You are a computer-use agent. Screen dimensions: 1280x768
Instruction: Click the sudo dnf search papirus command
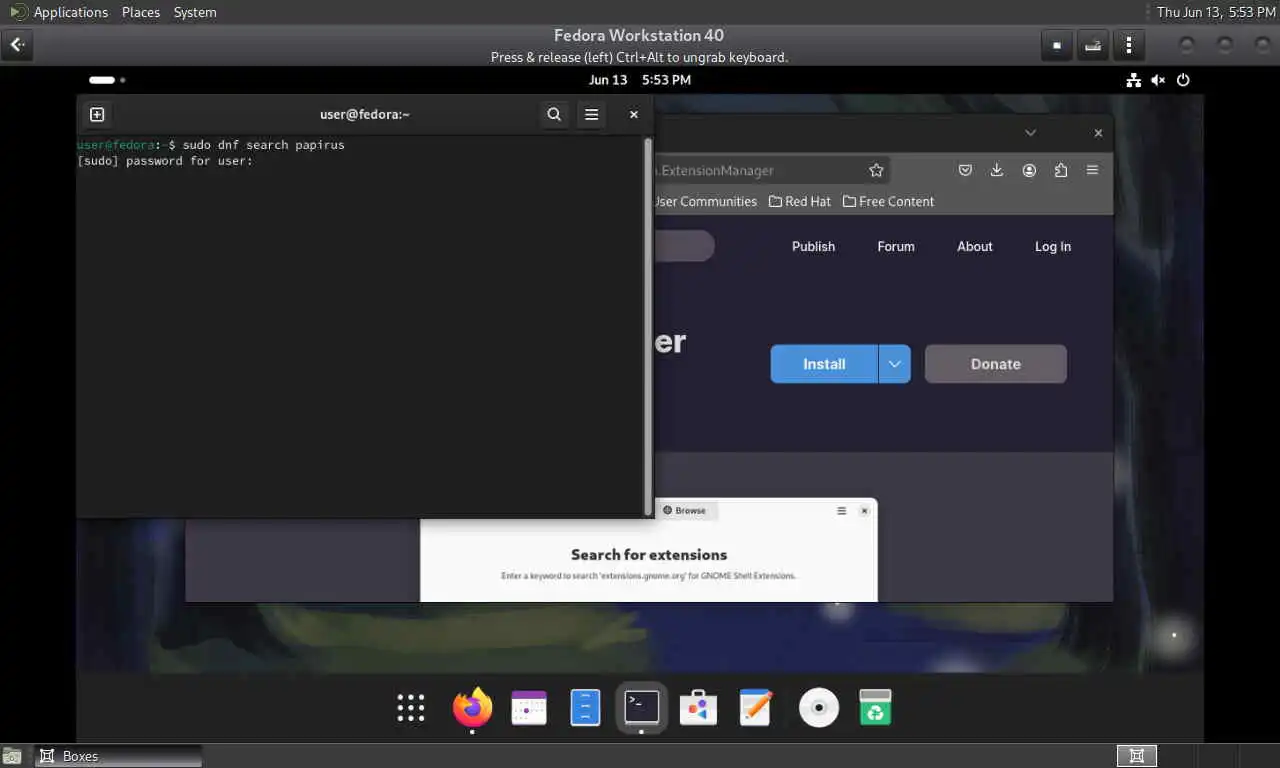coord(264,145)
